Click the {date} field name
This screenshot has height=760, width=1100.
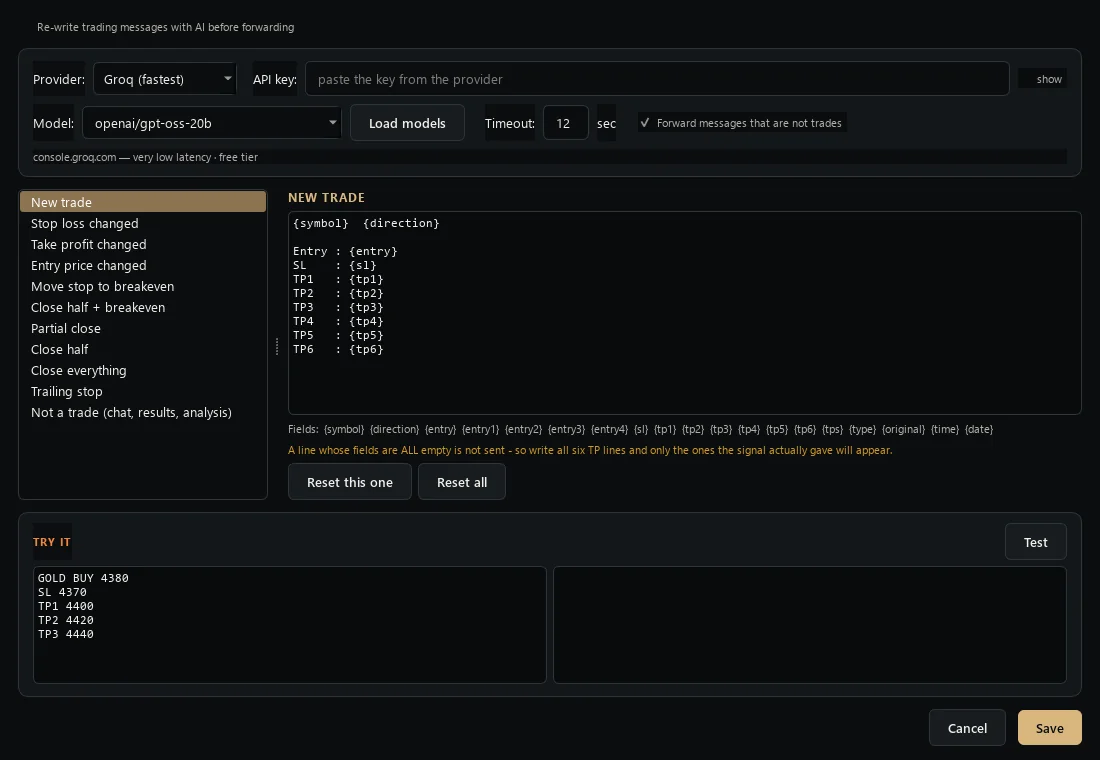[979, 429]
